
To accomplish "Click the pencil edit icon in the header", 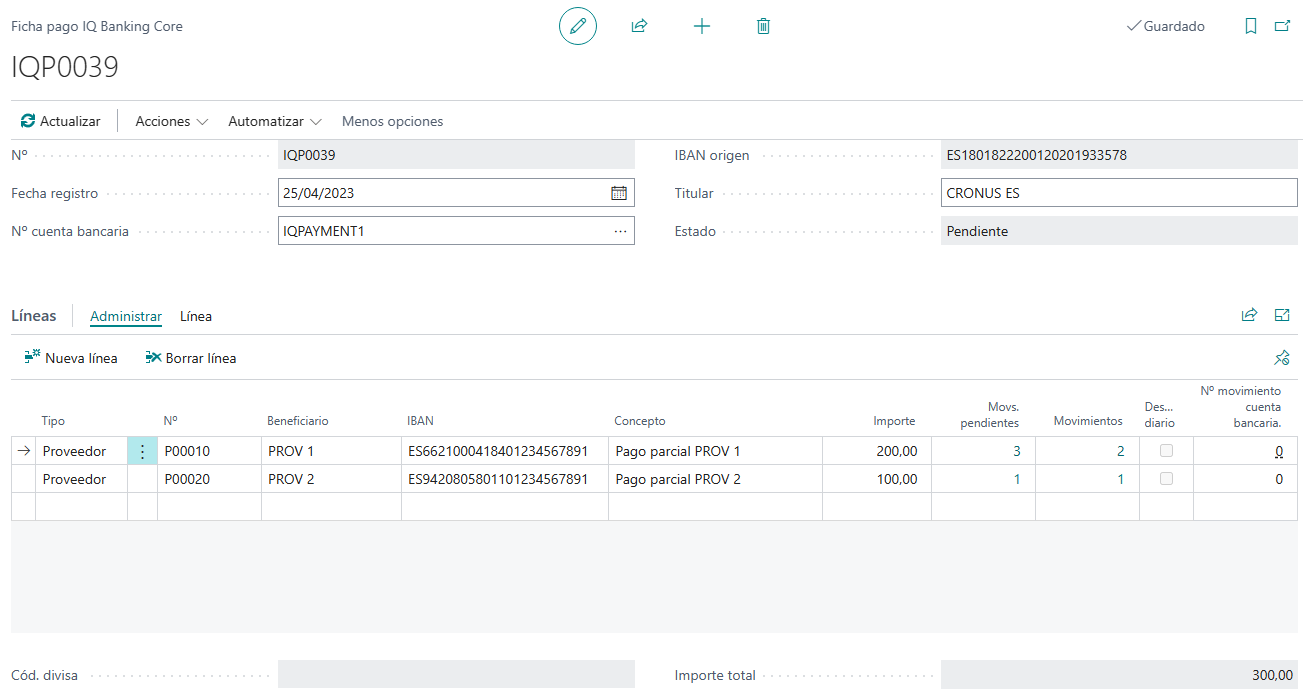I will coord(577,26).
